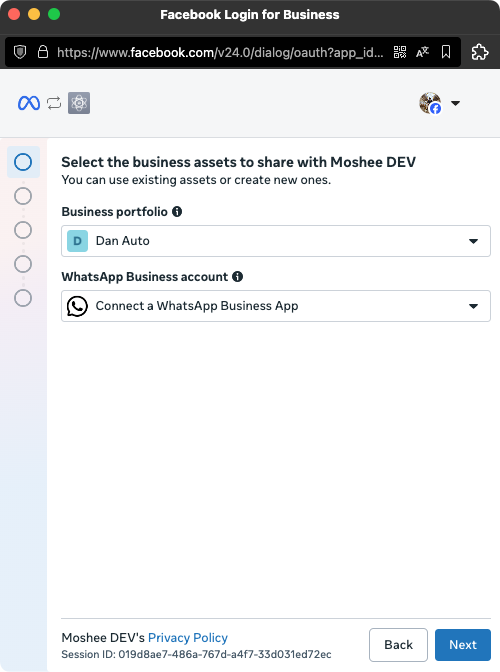Click the exchange arrows icon beside Meta logo
This screenshot has width=500, height=672.
54,103
